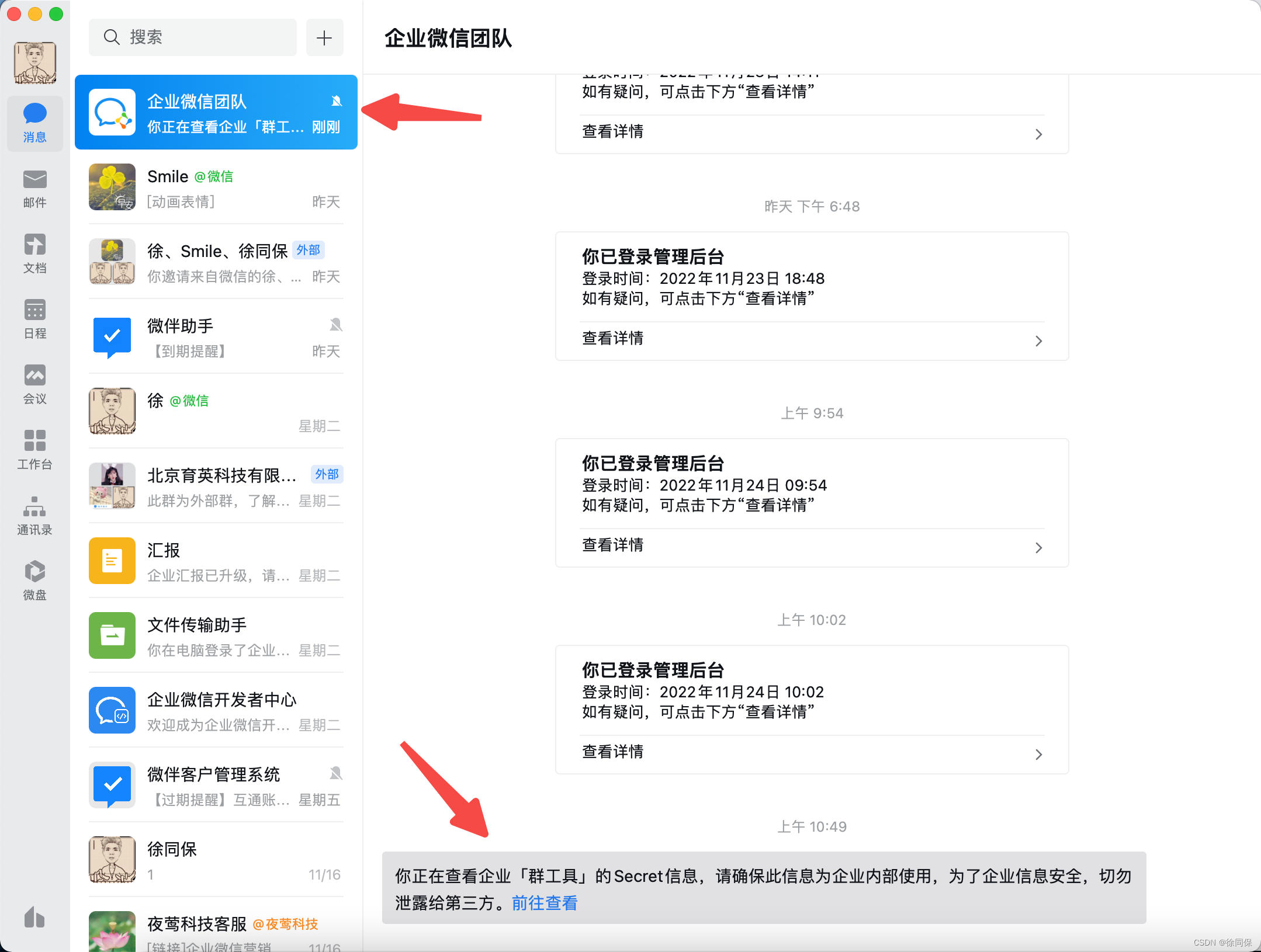Screen dimensions: 1261x952
Task: Expand chevron on the 18:48 login card
Action: pyautogui.click(x=1038, y=341)
